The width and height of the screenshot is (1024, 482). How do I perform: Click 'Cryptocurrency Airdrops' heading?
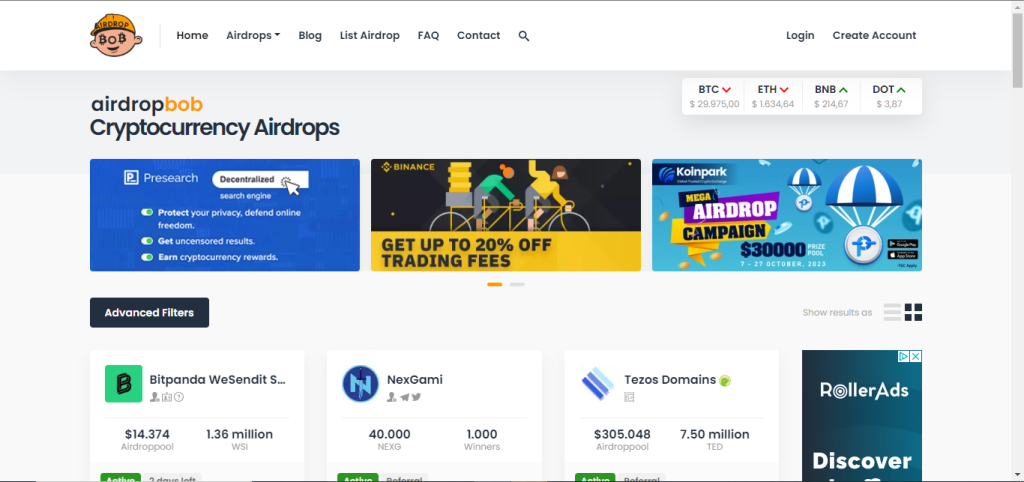[215, 127]
